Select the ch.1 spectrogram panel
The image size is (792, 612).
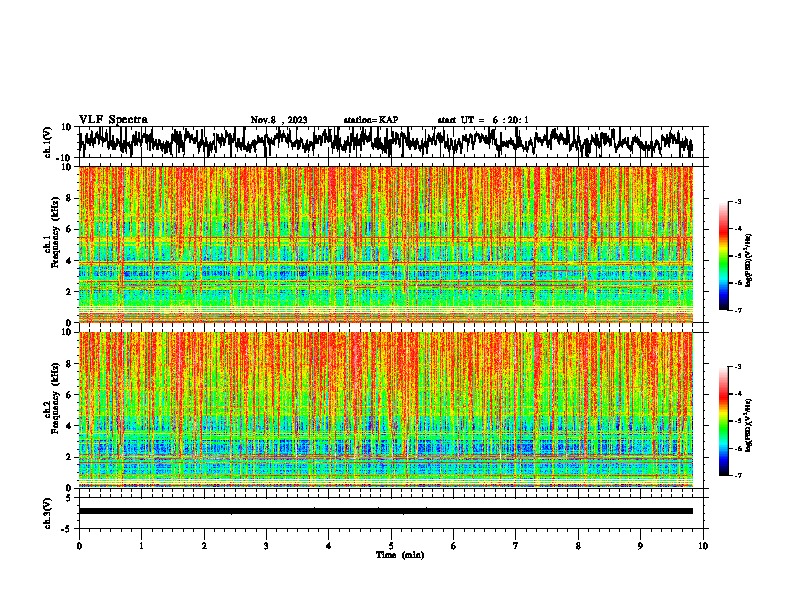click(x=386, y=244)
